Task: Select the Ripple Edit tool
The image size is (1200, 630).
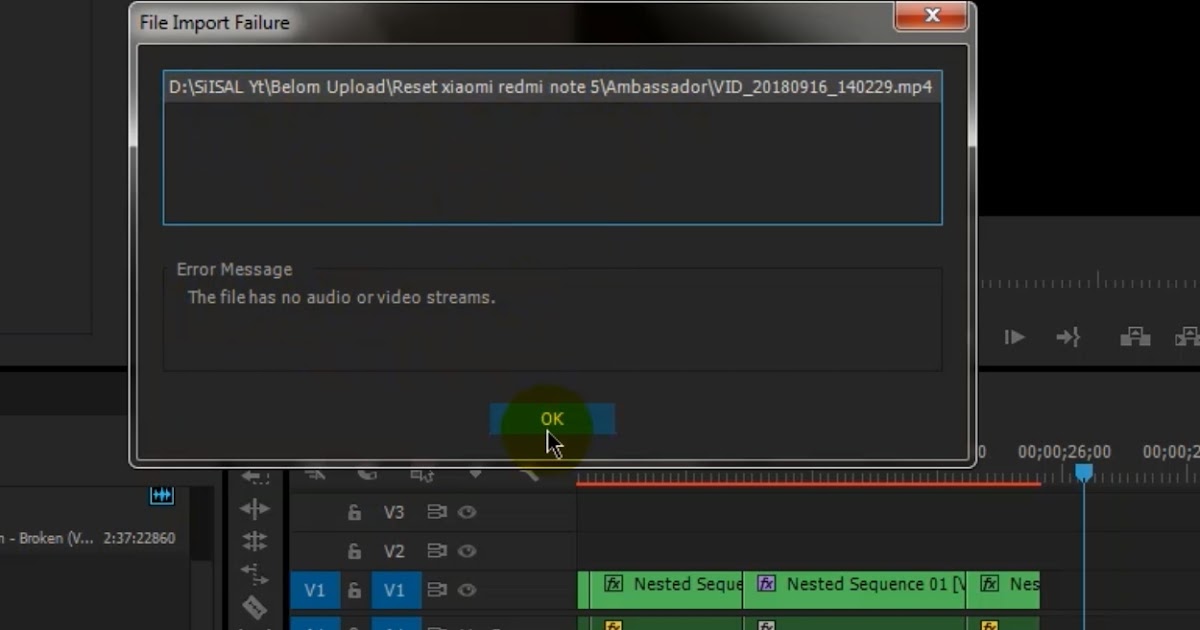Action: tap(257, 508)
